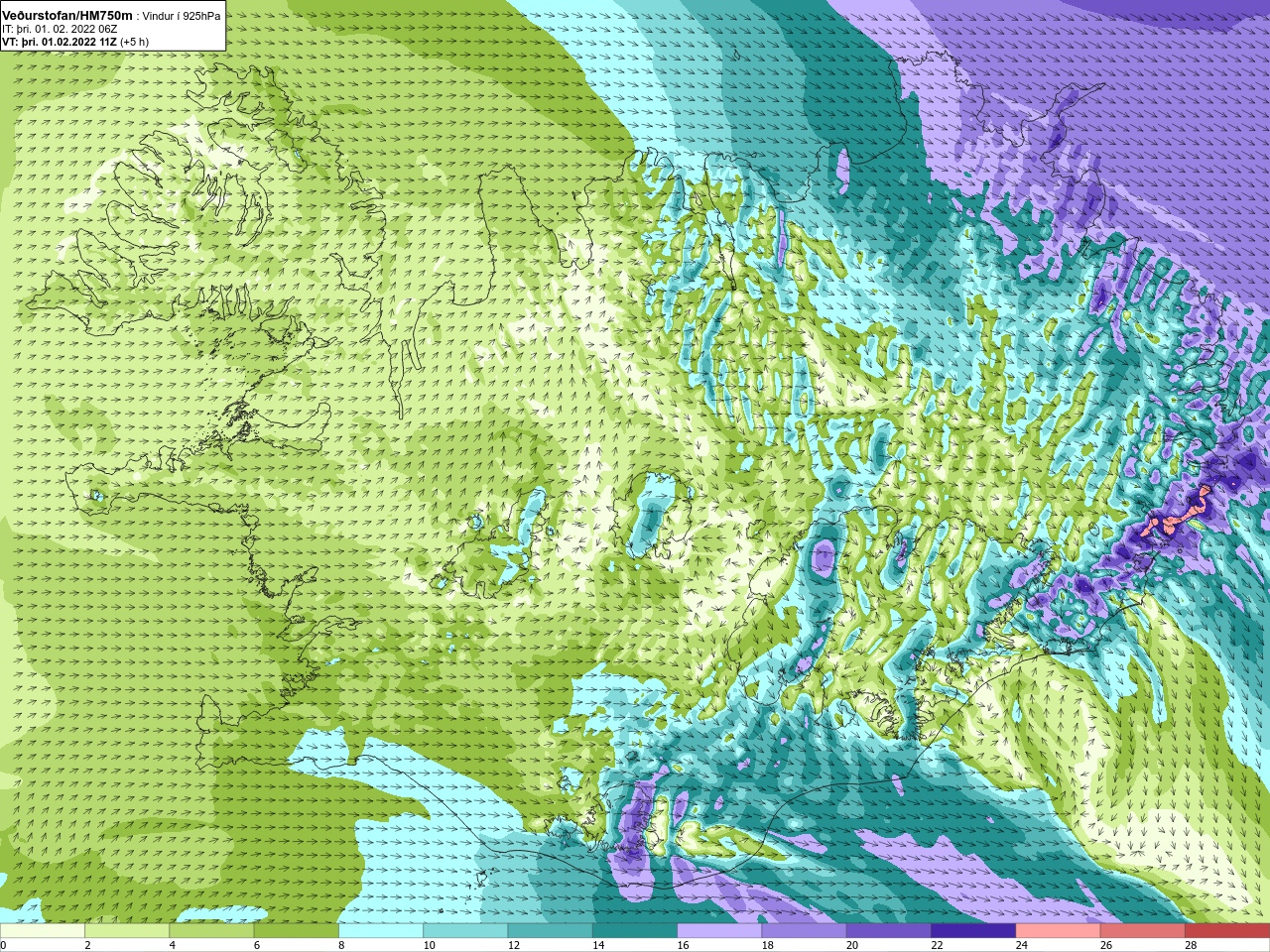Click the legend scale value 28
Screen dimensions: 1270x952
(1191, 945)
